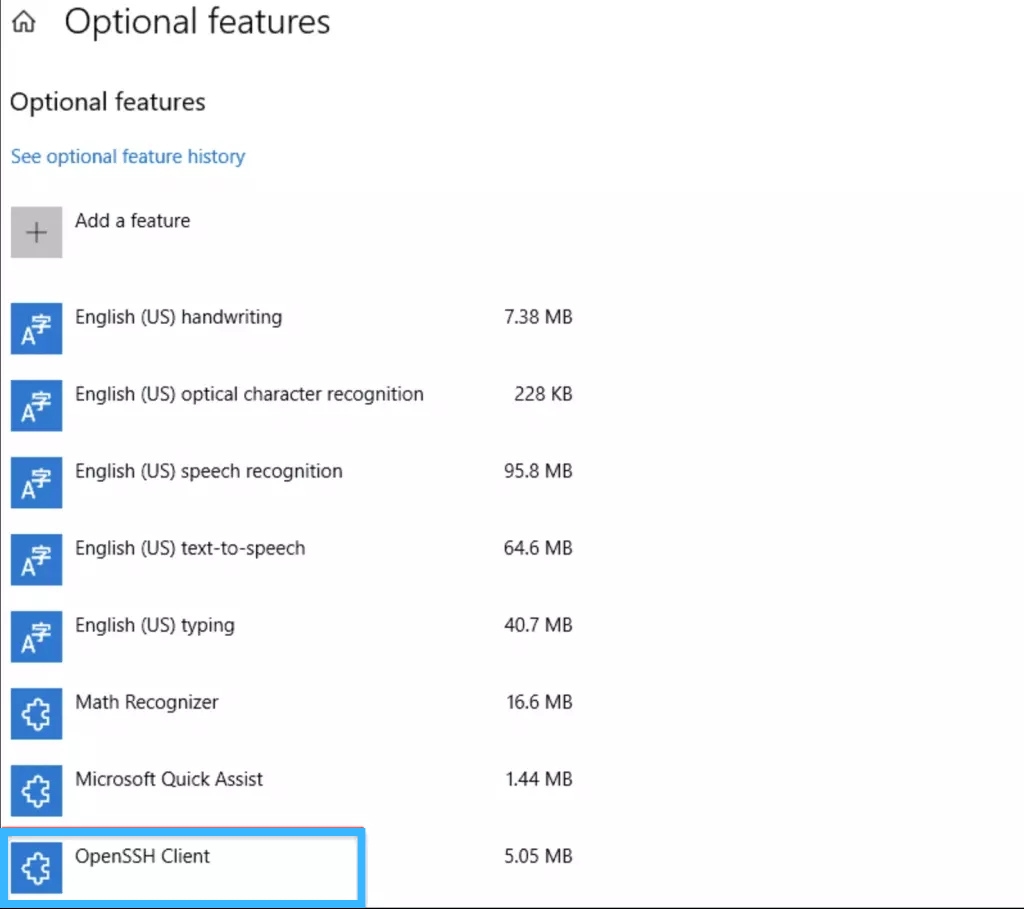Expand the English (US) optical character recognition item
The height and width of the screenshot is (909, 1024).
click(x=249, y=395)
